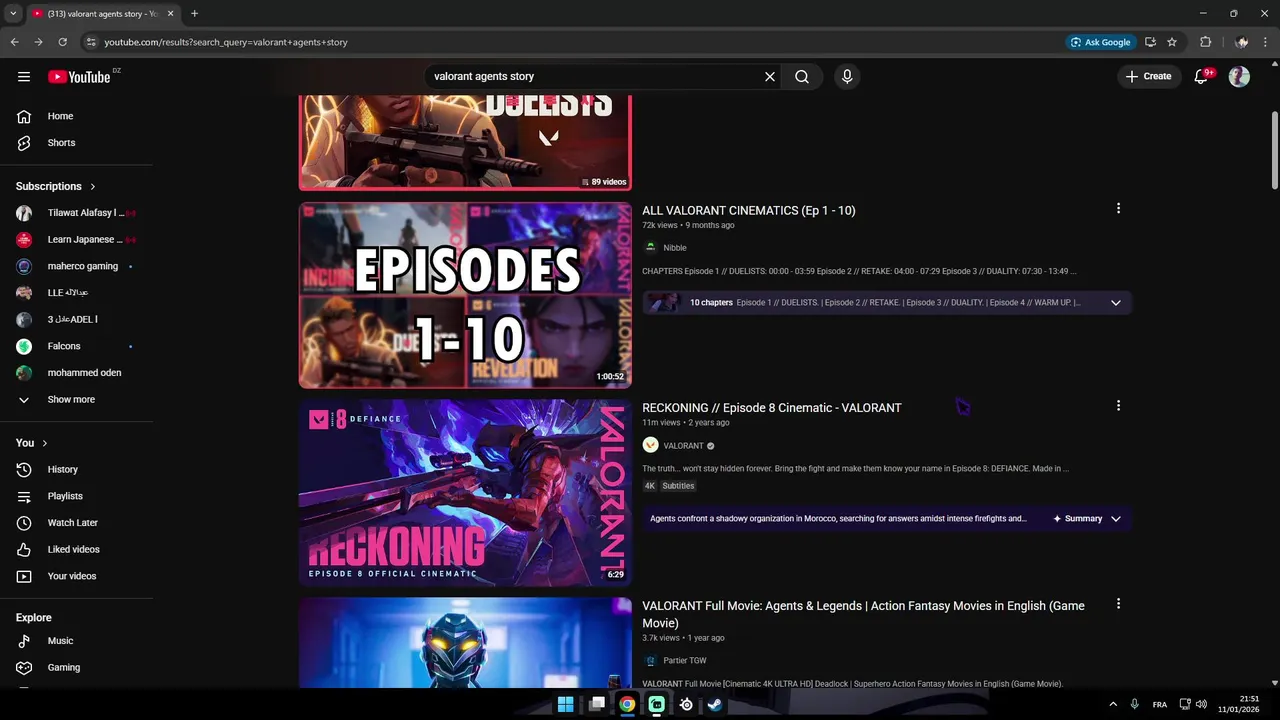Open taskbar volume control

pos(1201,704)
